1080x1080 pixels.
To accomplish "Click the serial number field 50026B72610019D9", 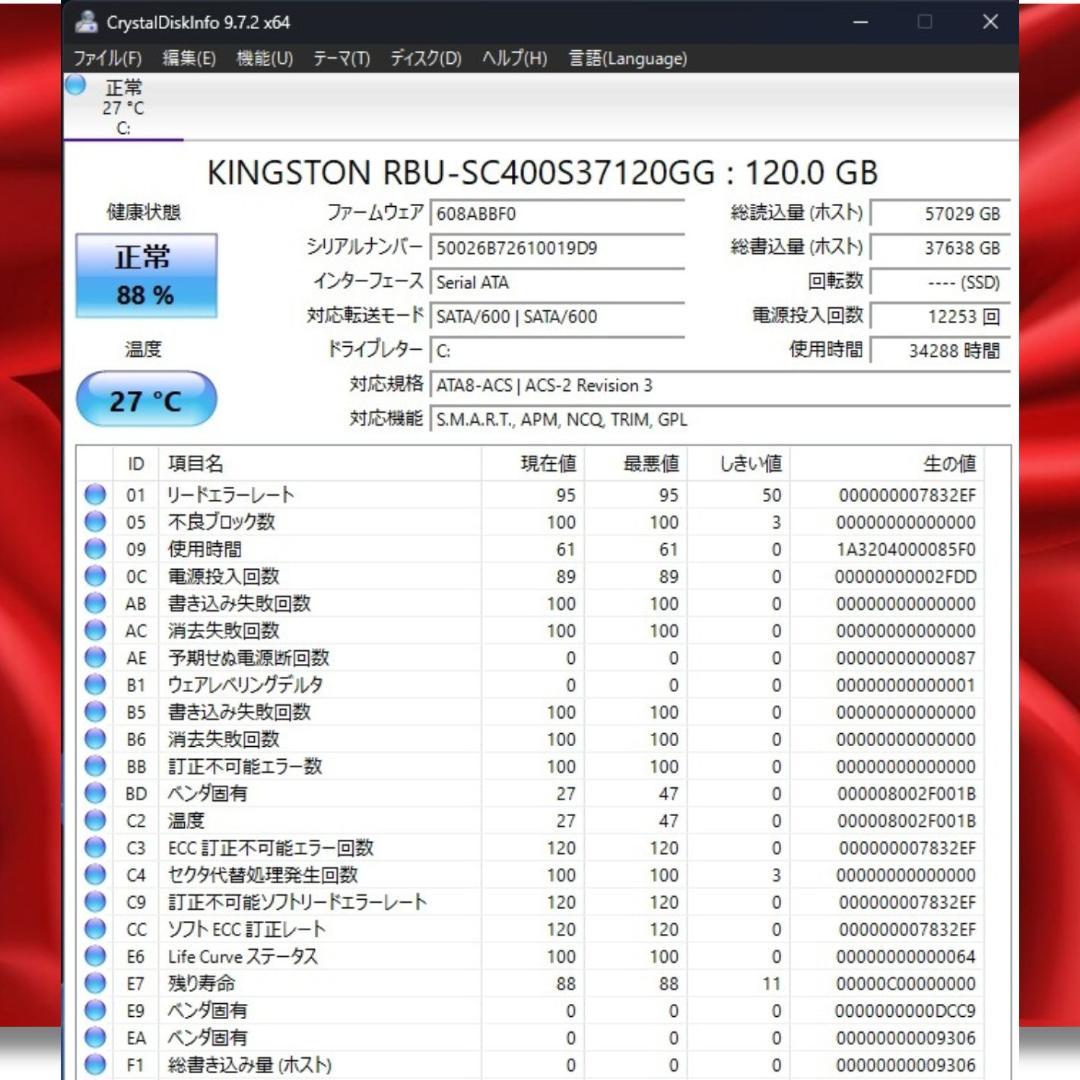I will tap(557, 248).
